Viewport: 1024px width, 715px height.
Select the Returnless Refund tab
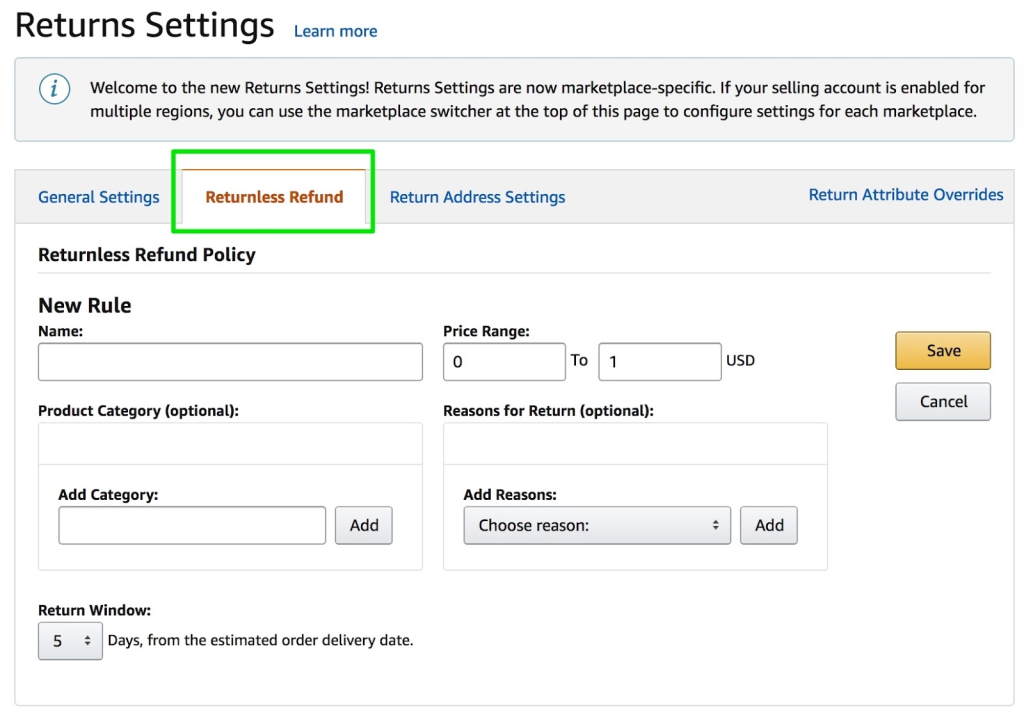coord(274,197)
